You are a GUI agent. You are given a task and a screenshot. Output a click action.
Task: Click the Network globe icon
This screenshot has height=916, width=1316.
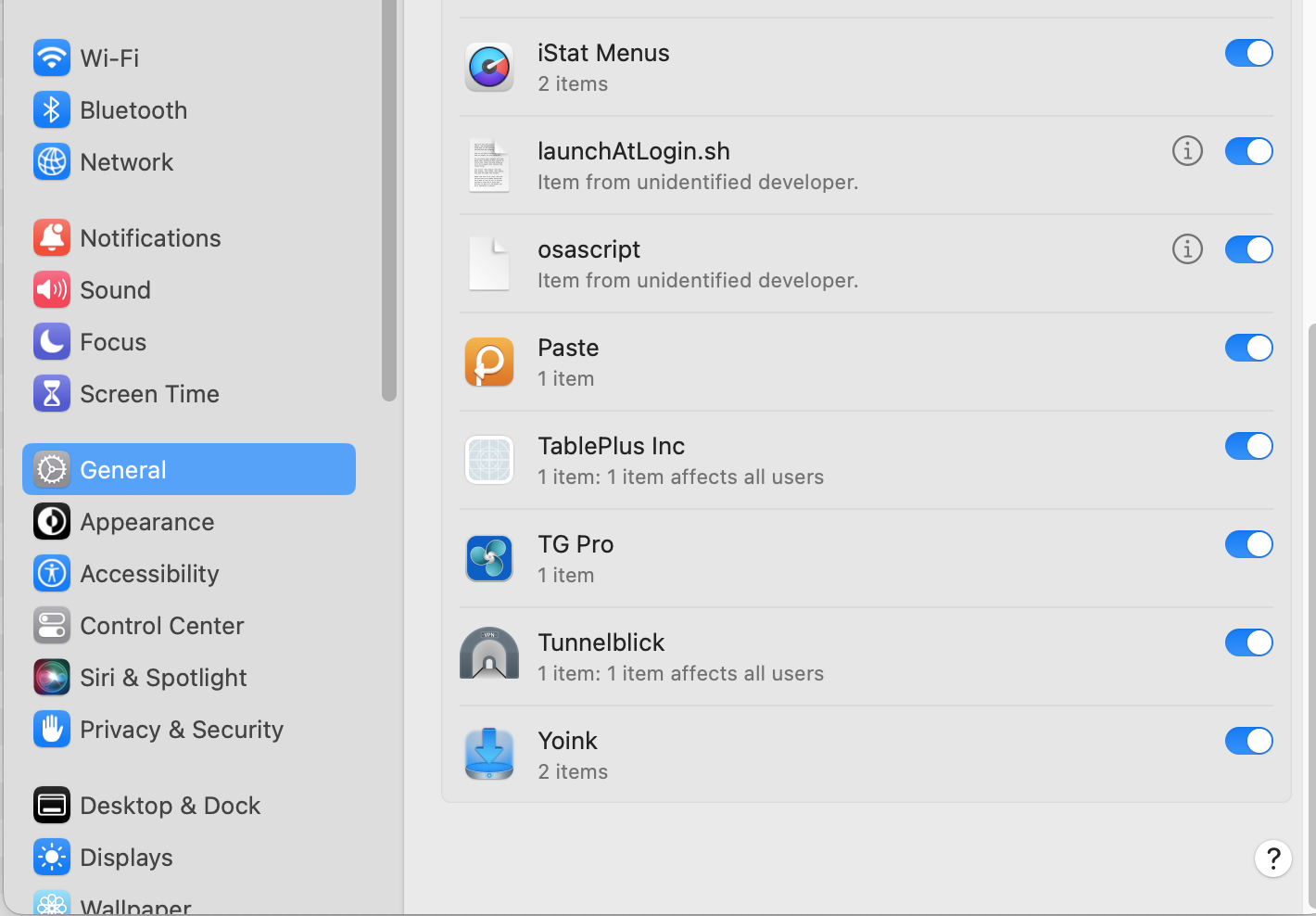tap(52, 161)
